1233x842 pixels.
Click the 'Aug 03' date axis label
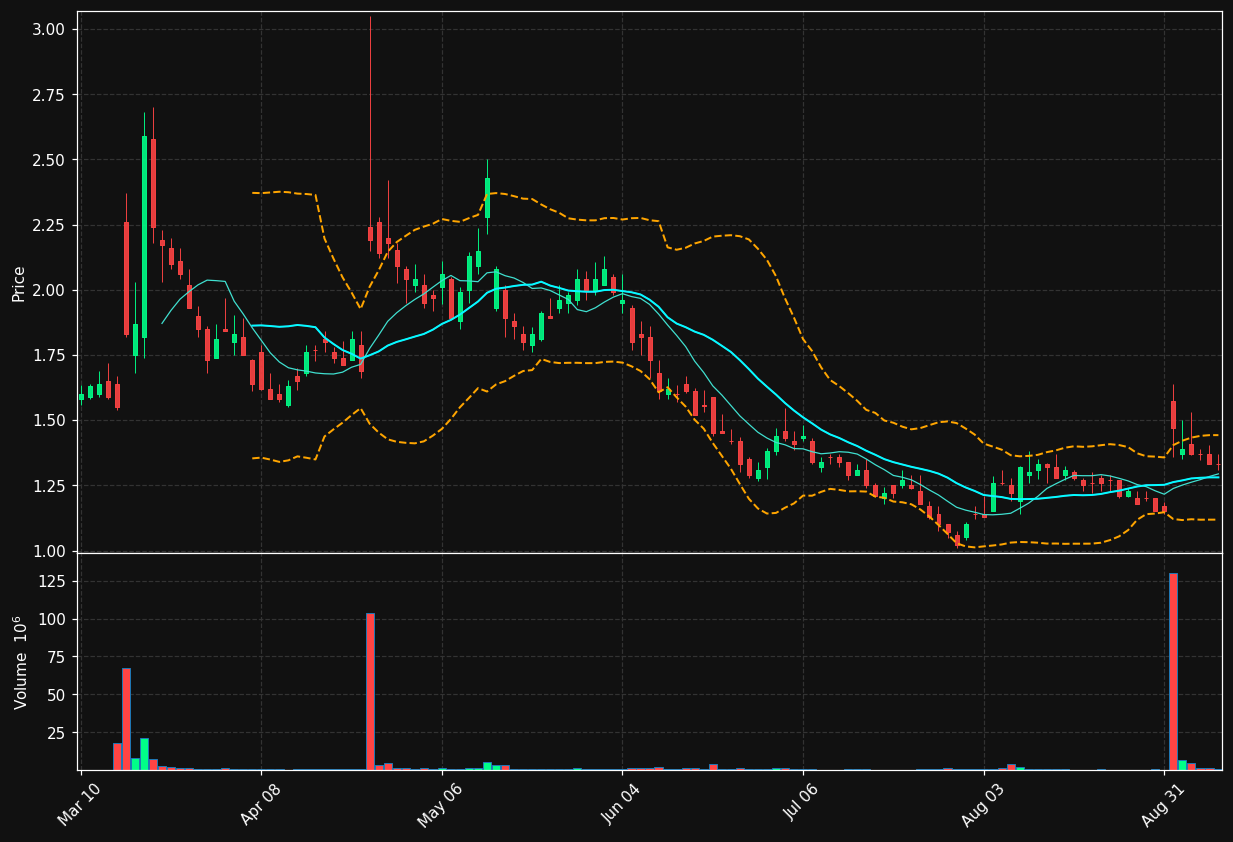[981, 804]
